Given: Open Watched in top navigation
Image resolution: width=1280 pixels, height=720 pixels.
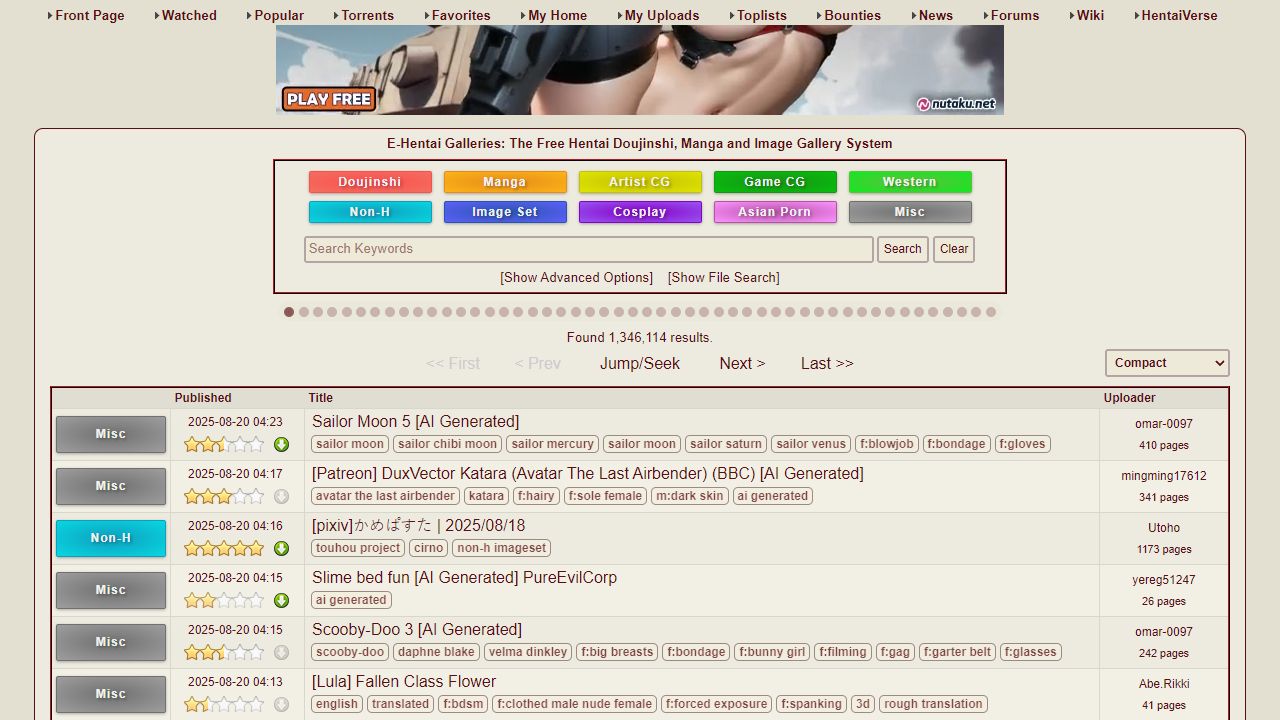Looking at the screenshot, I should click(x=188, y=15).
